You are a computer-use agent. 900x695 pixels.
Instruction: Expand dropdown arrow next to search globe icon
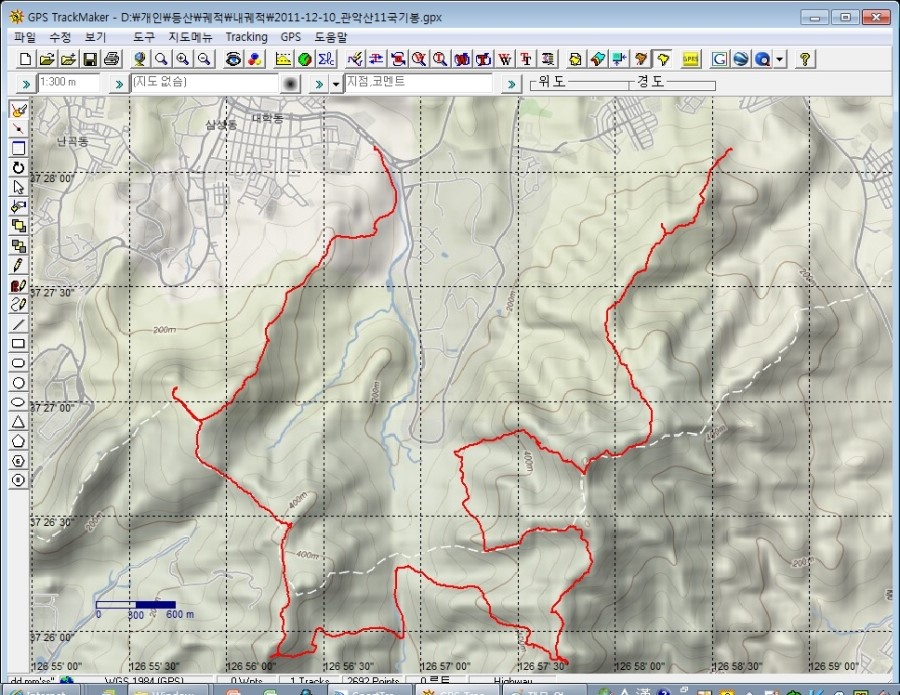(780, 59)
